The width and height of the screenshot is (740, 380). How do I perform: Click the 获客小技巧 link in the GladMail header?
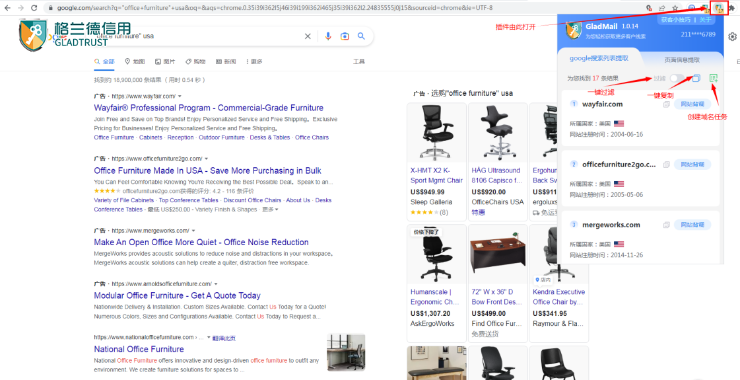pos(677,20)
